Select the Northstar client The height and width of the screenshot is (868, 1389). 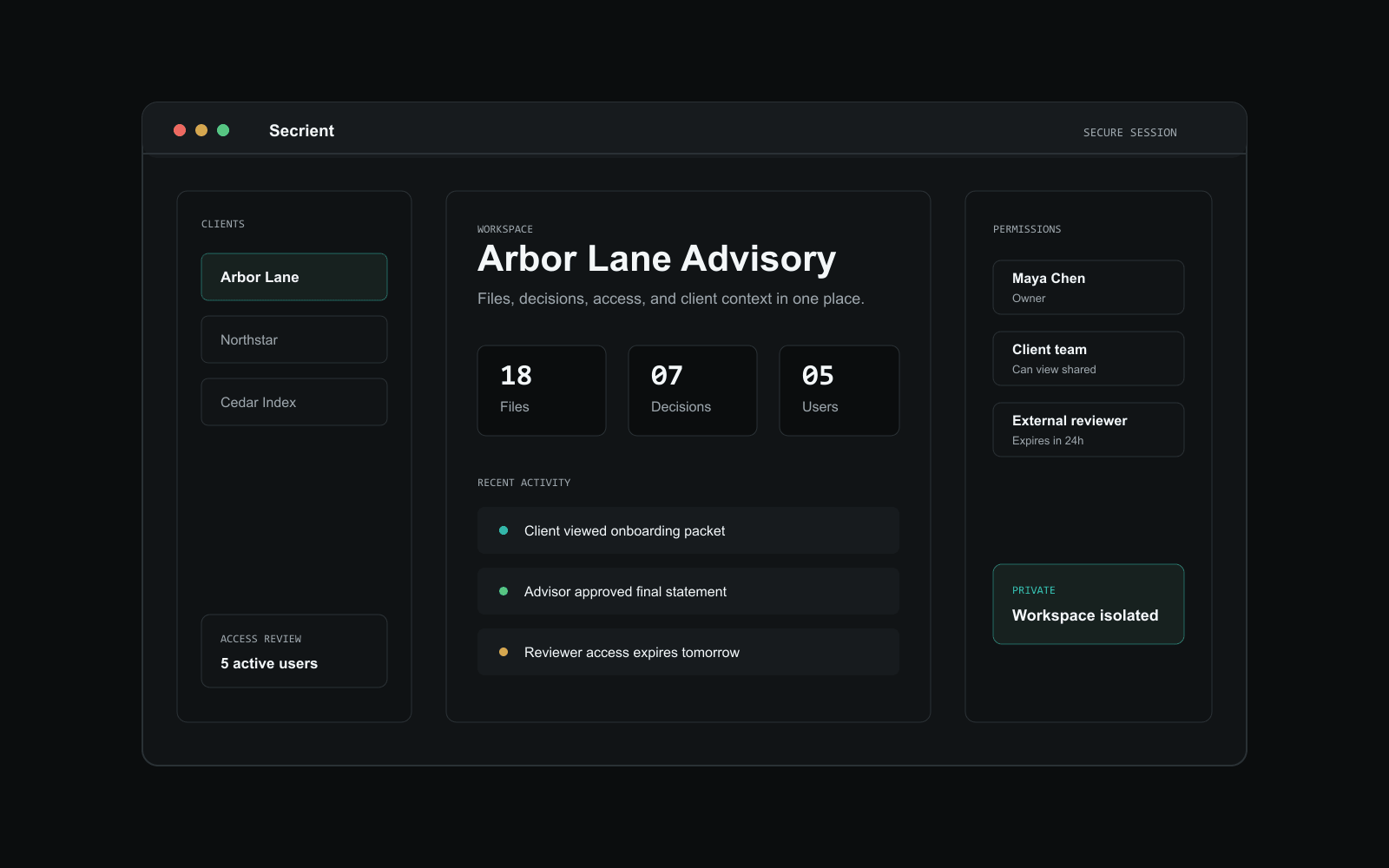point(293,339)
